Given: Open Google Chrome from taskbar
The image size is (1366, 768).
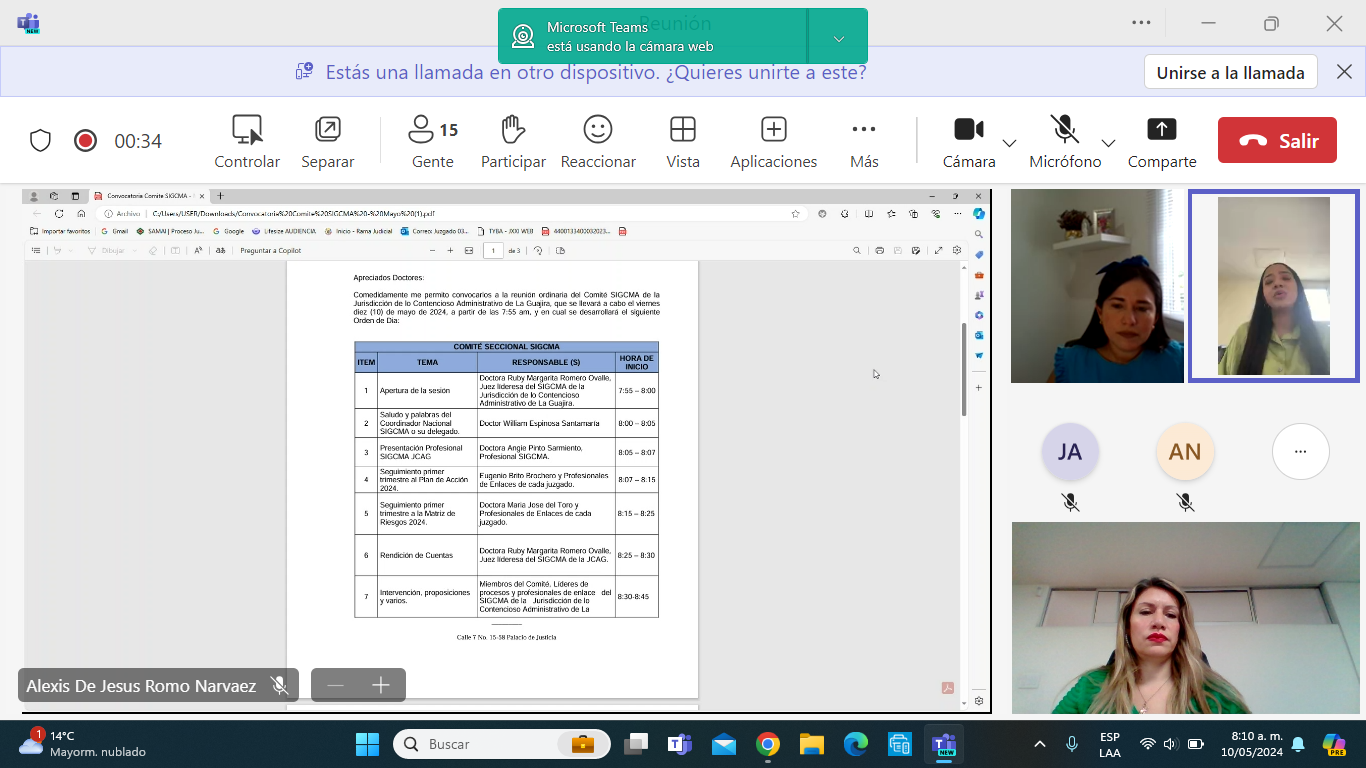Looking at the screenshot, I should (x=768, y=744).
